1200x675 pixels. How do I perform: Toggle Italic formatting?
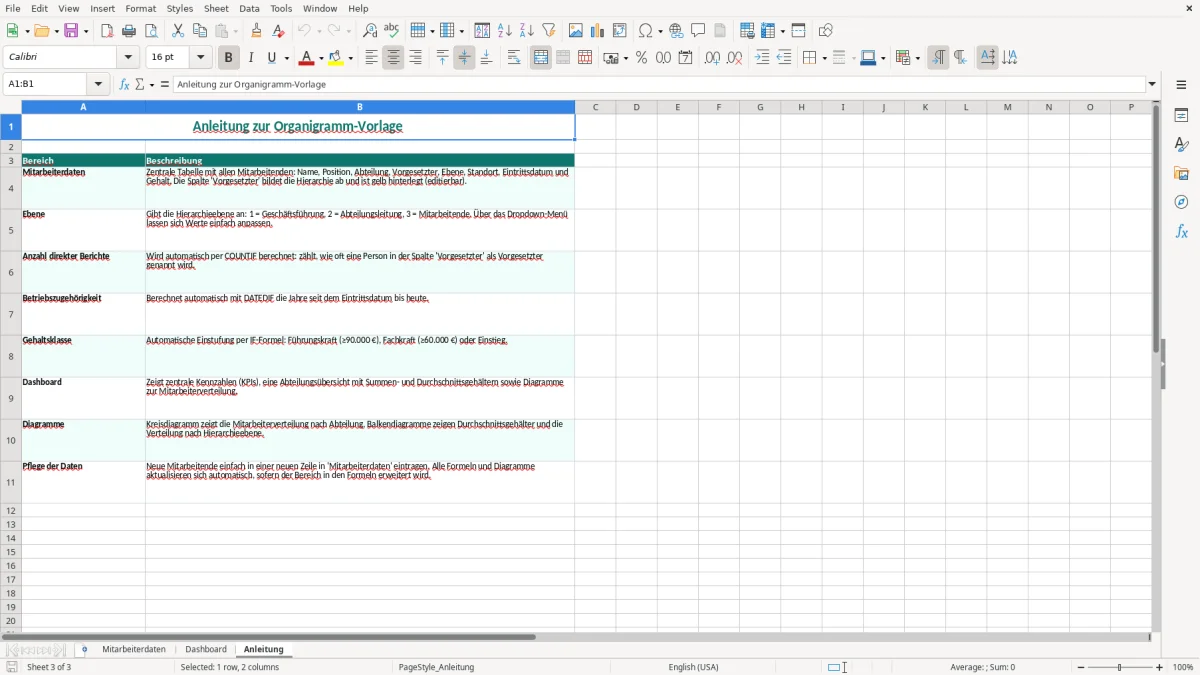click(x=251, y=58)
